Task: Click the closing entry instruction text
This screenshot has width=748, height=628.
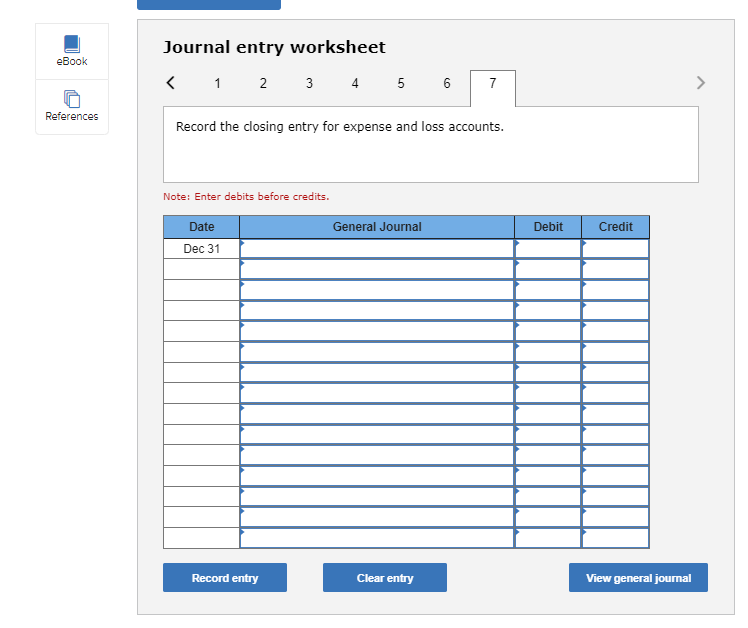Action: 340,126
